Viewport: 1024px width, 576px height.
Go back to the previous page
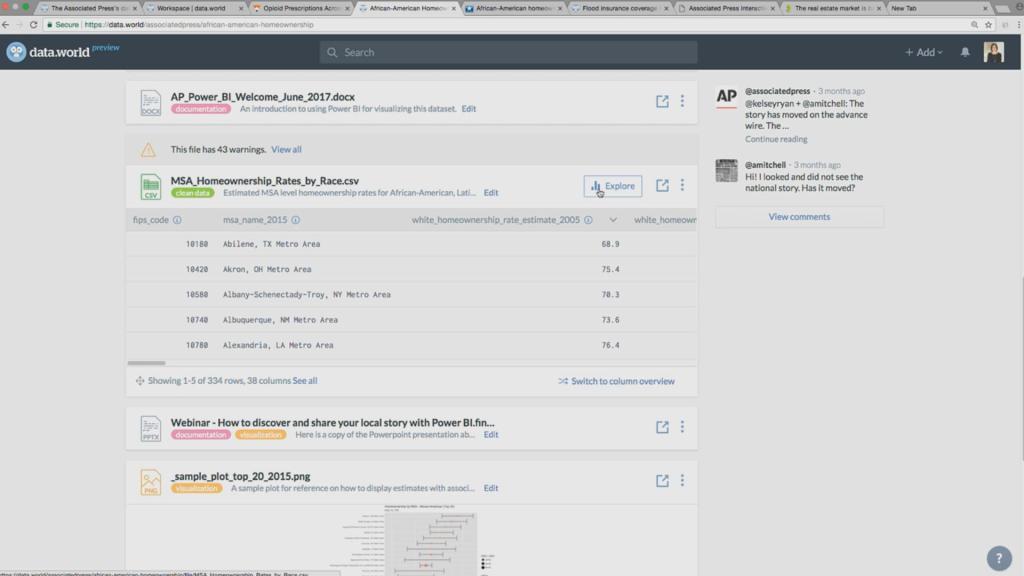tap(6, 25)
